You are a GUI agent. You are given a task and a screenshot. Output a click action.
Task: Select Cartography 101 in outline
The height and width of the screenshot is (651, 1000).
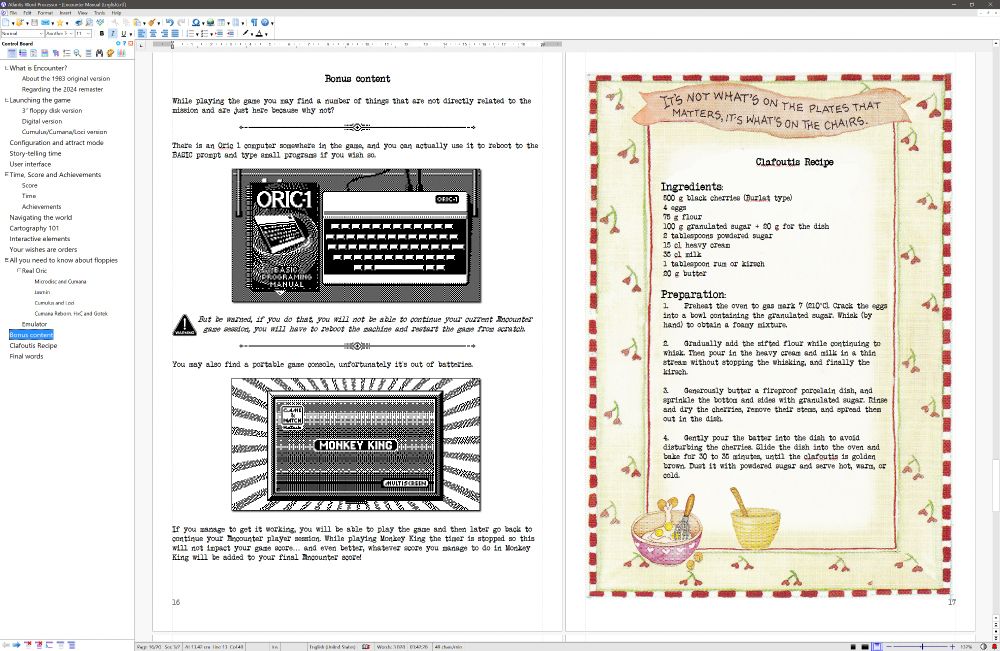coord(34,228)
